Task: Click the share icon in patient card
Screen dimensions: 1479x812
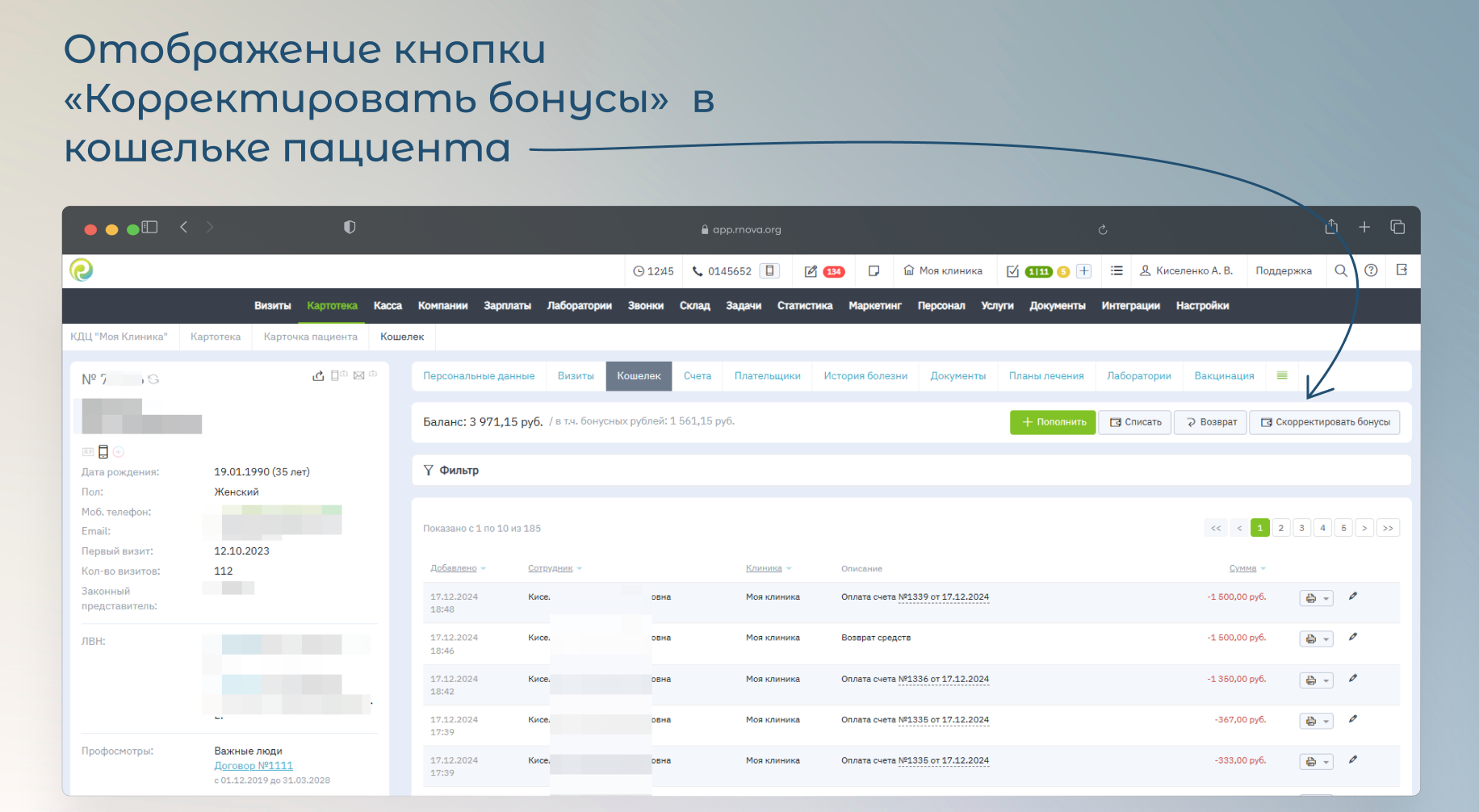Action: (x=318, y=376)
